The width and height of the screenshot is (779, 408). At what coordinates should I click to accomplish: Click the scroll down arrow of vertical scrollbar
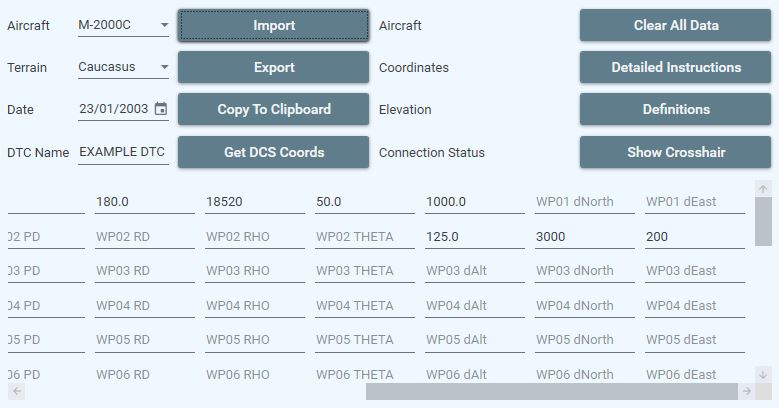(x=763, y=374)
